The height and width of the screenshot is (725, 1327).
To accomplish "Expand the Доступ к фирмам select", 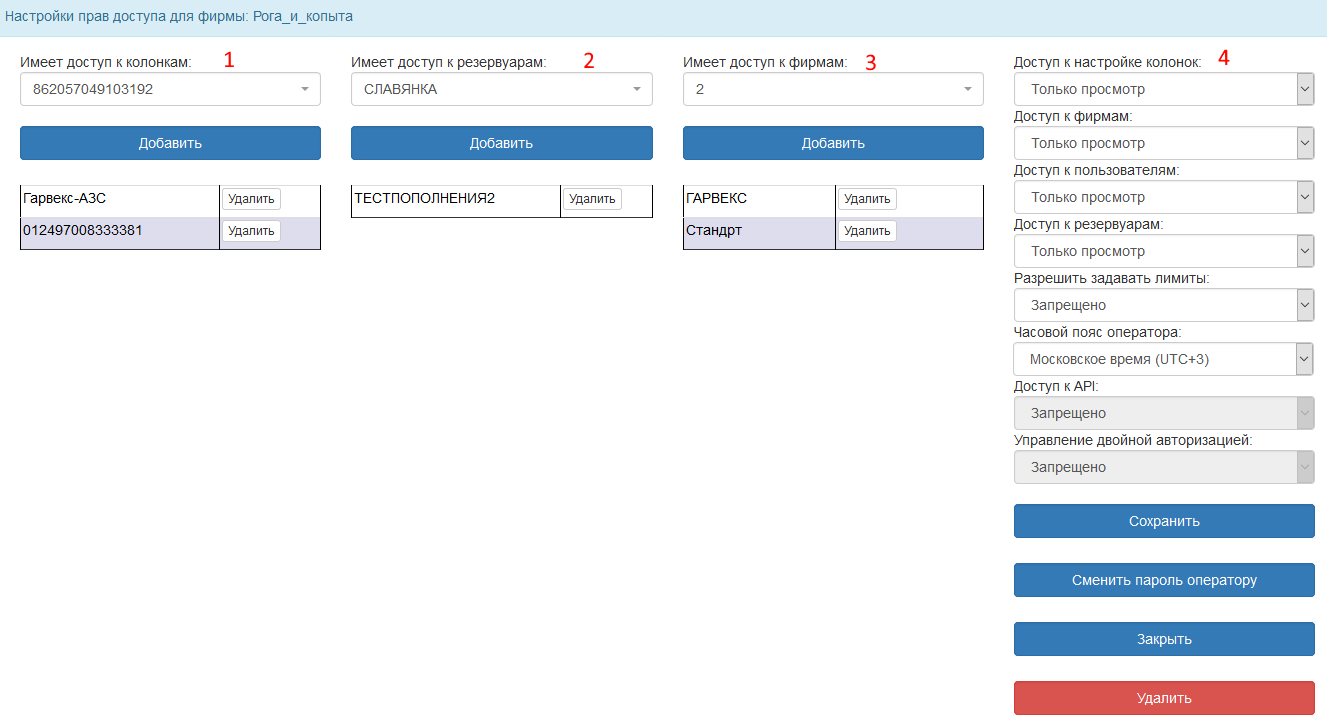I will click(x=1163, y=143).
